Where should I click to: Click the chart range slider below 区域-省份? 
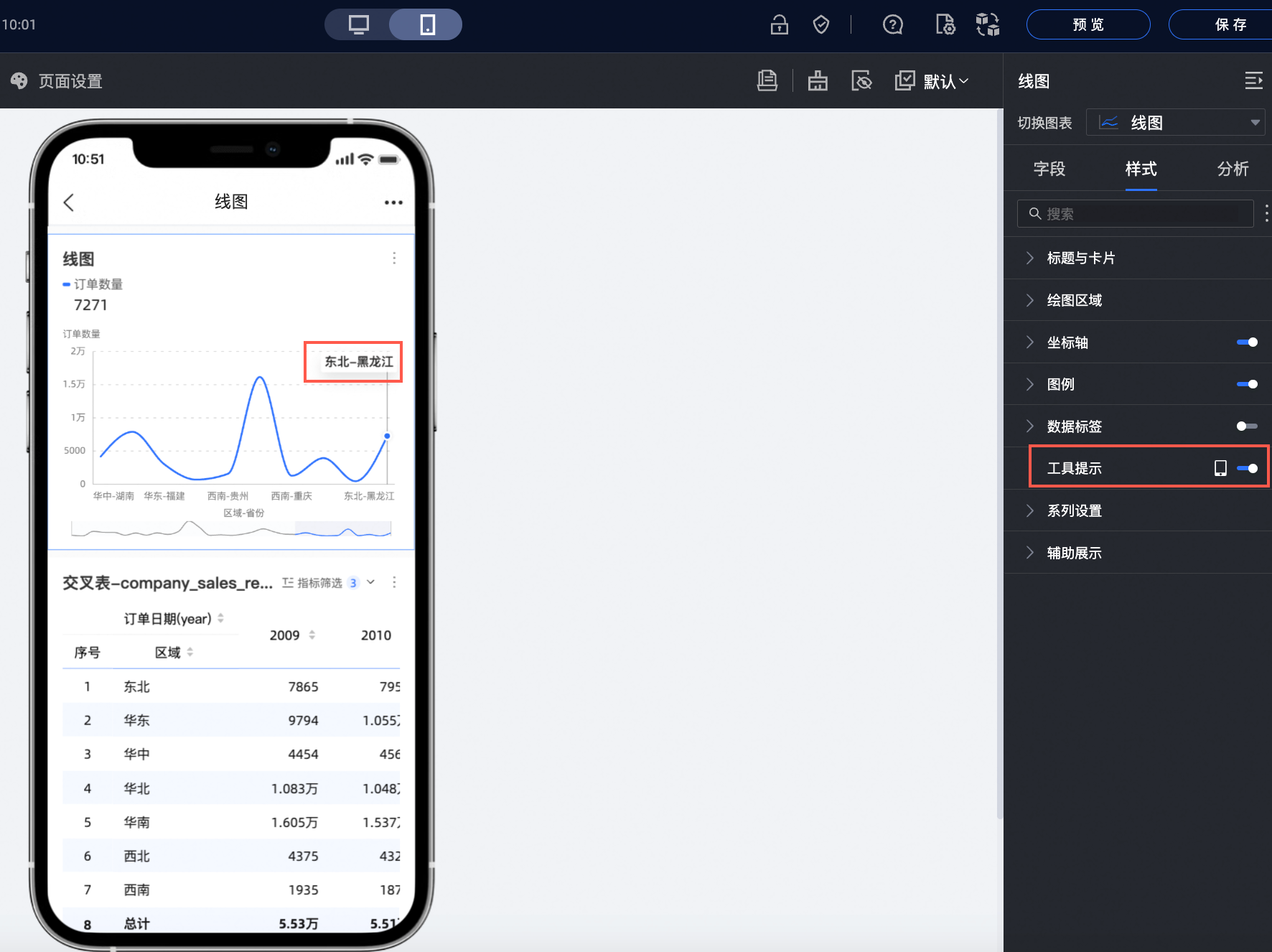pos(231,529)
